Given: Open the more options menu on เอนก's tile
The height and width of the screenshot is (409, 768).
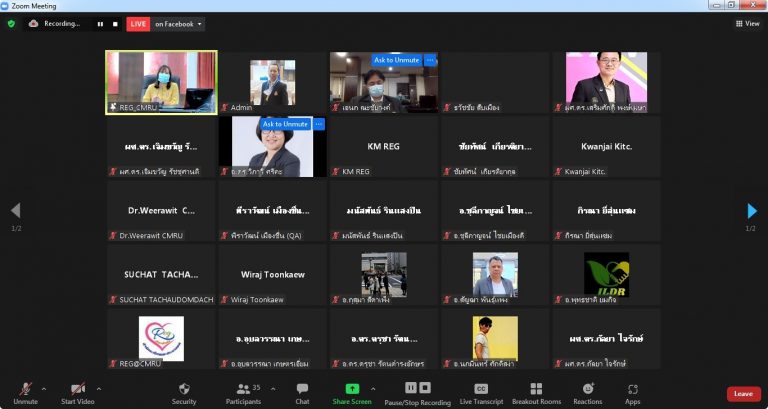Looking at the screenshot, I should click(x=431, y=60).
